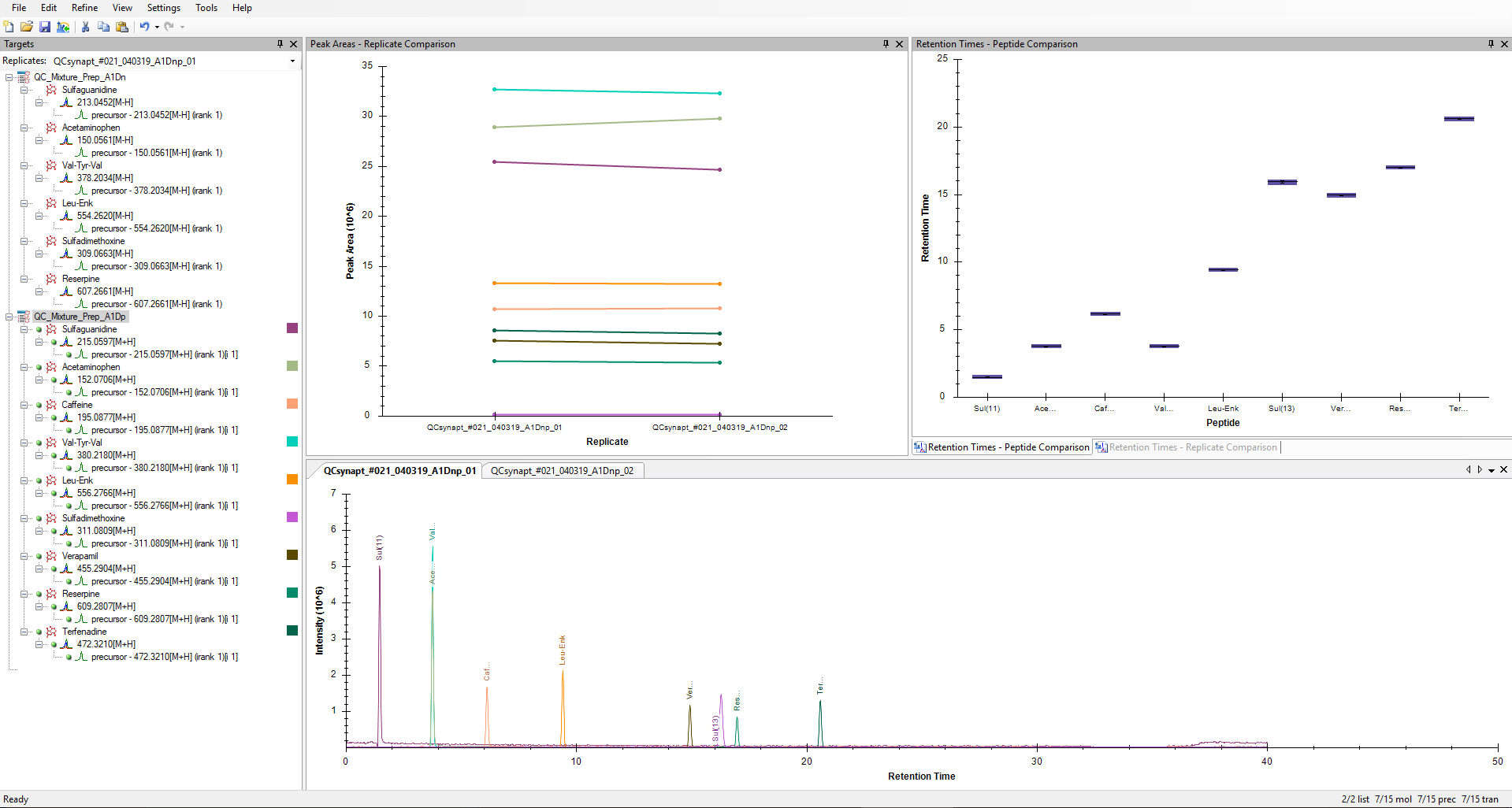
Task: Cut selection using the scissors icon
Action: coord(85,27)
